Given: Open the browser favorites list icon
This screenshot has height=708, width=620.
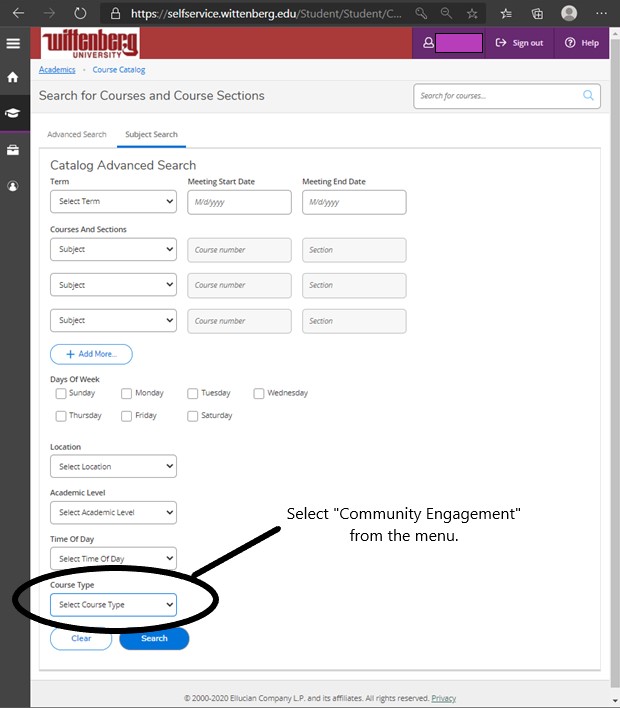Looking at the screenshot, I should pyautogui.click(x=506, y=14).
